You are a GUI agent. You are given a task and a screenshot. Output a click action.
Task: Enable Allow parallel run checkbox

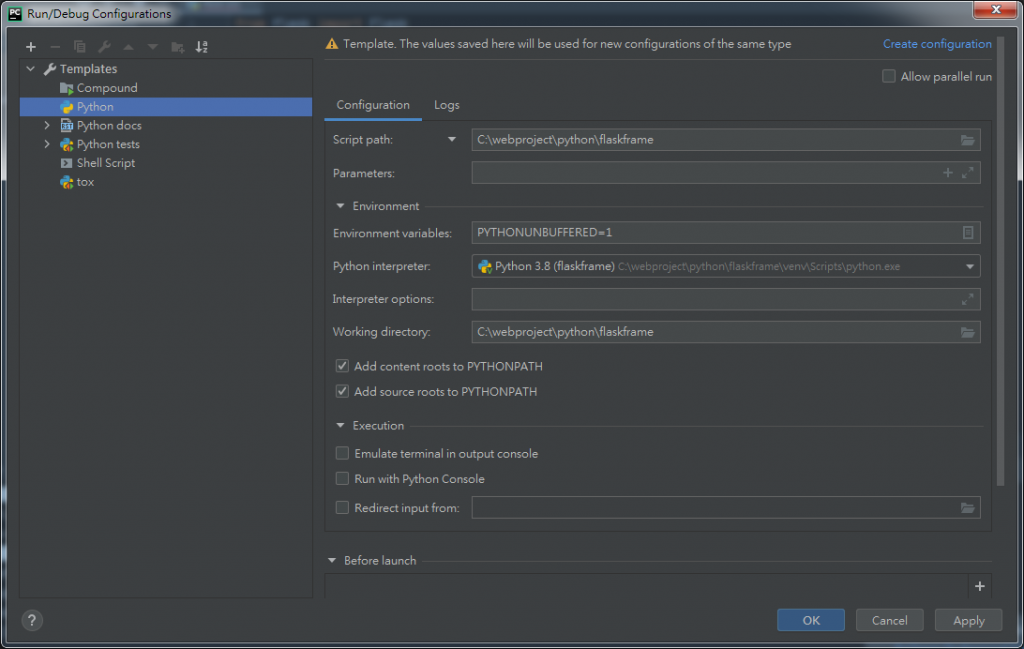coord(888,77)
